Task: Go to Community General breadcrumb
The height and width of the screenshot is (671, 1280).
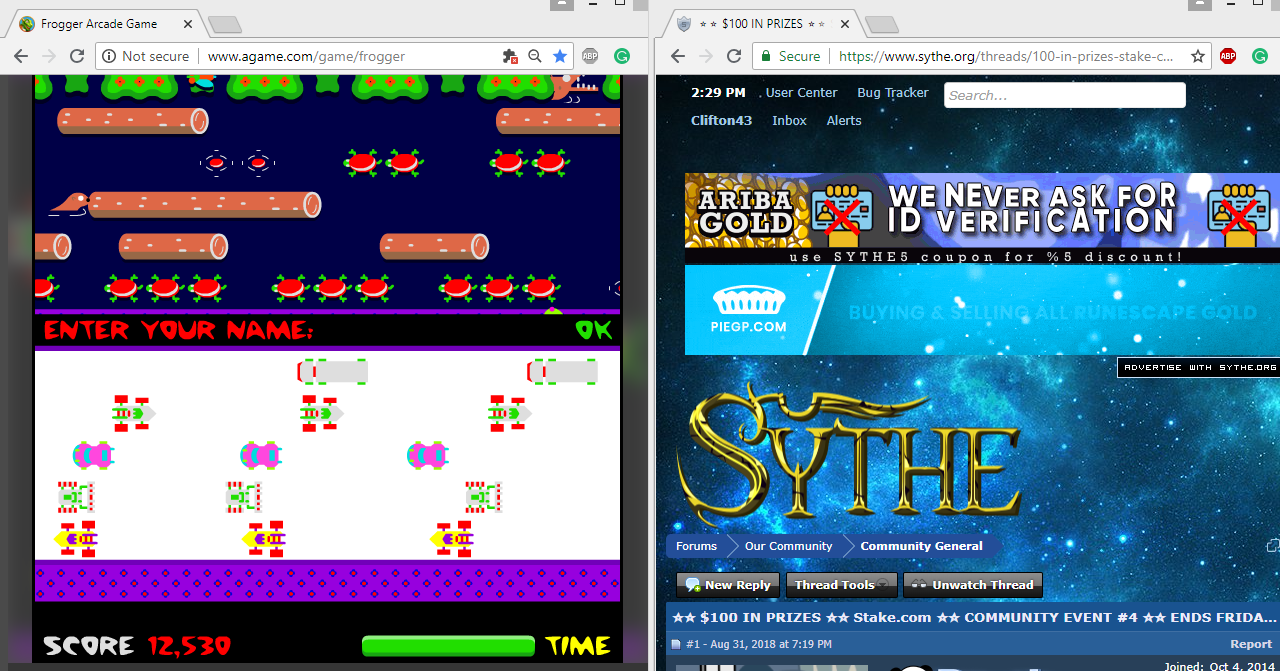Action: pos(921,546)
